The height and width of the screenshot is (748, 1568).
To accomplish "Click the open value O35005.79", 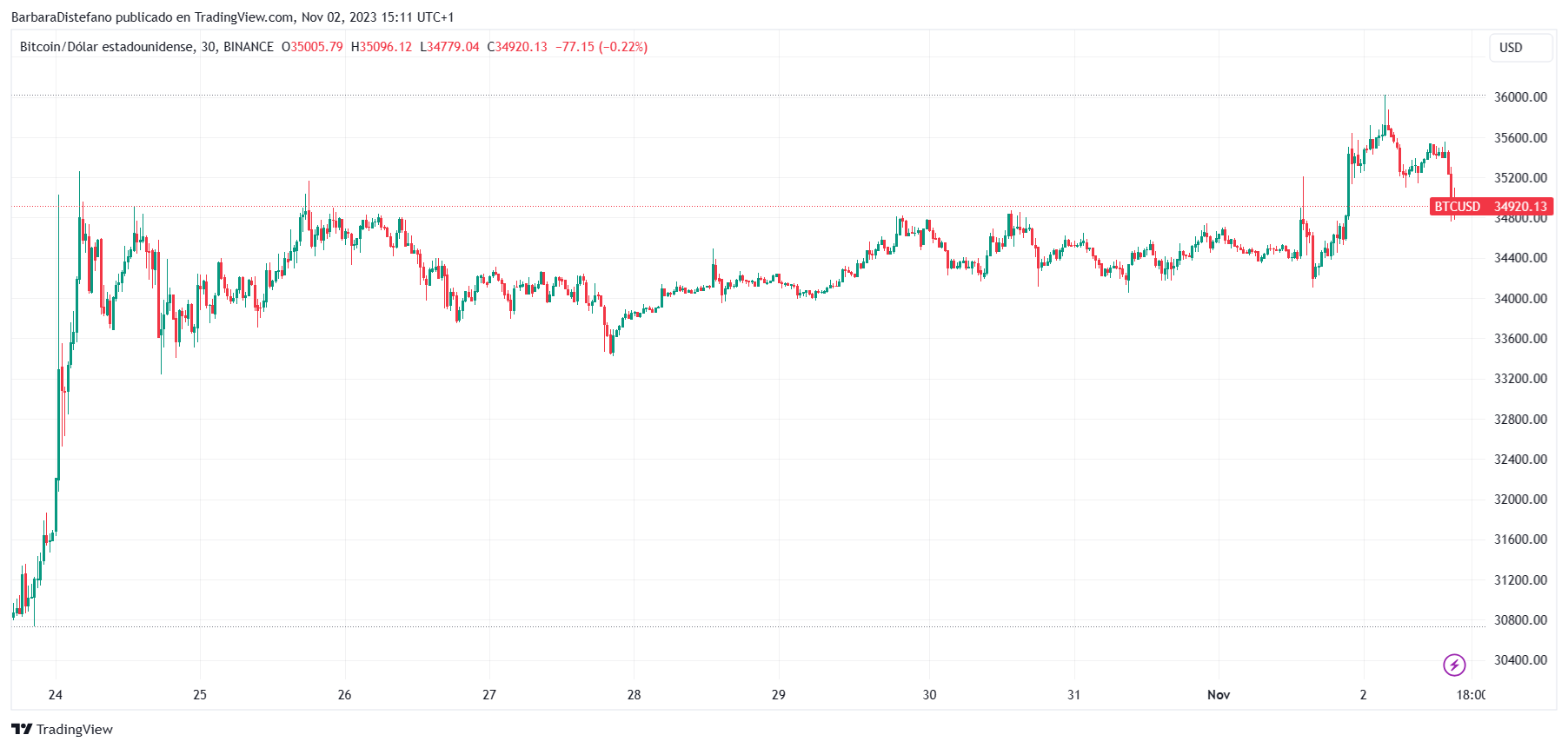I will click(312, 47).
